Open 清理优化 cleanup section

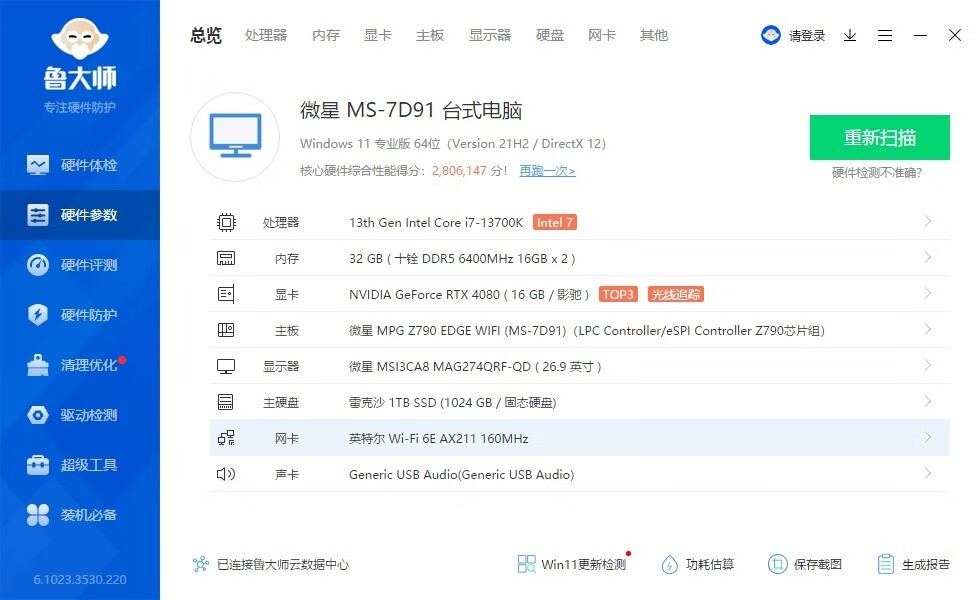click(x=79, y=365)
